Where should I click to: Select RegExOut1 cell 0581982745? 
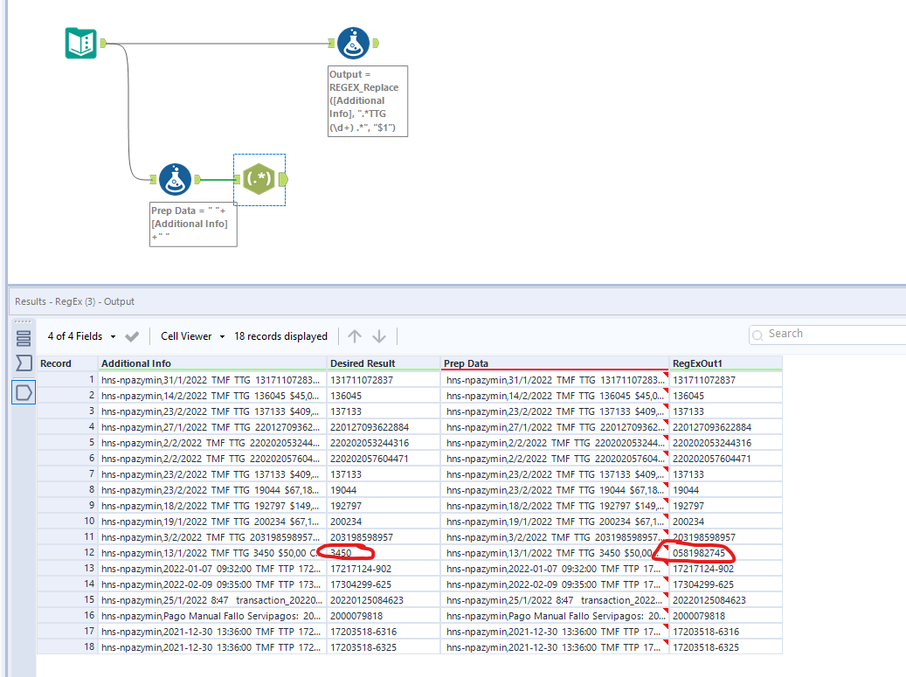(x=726, y=553)
